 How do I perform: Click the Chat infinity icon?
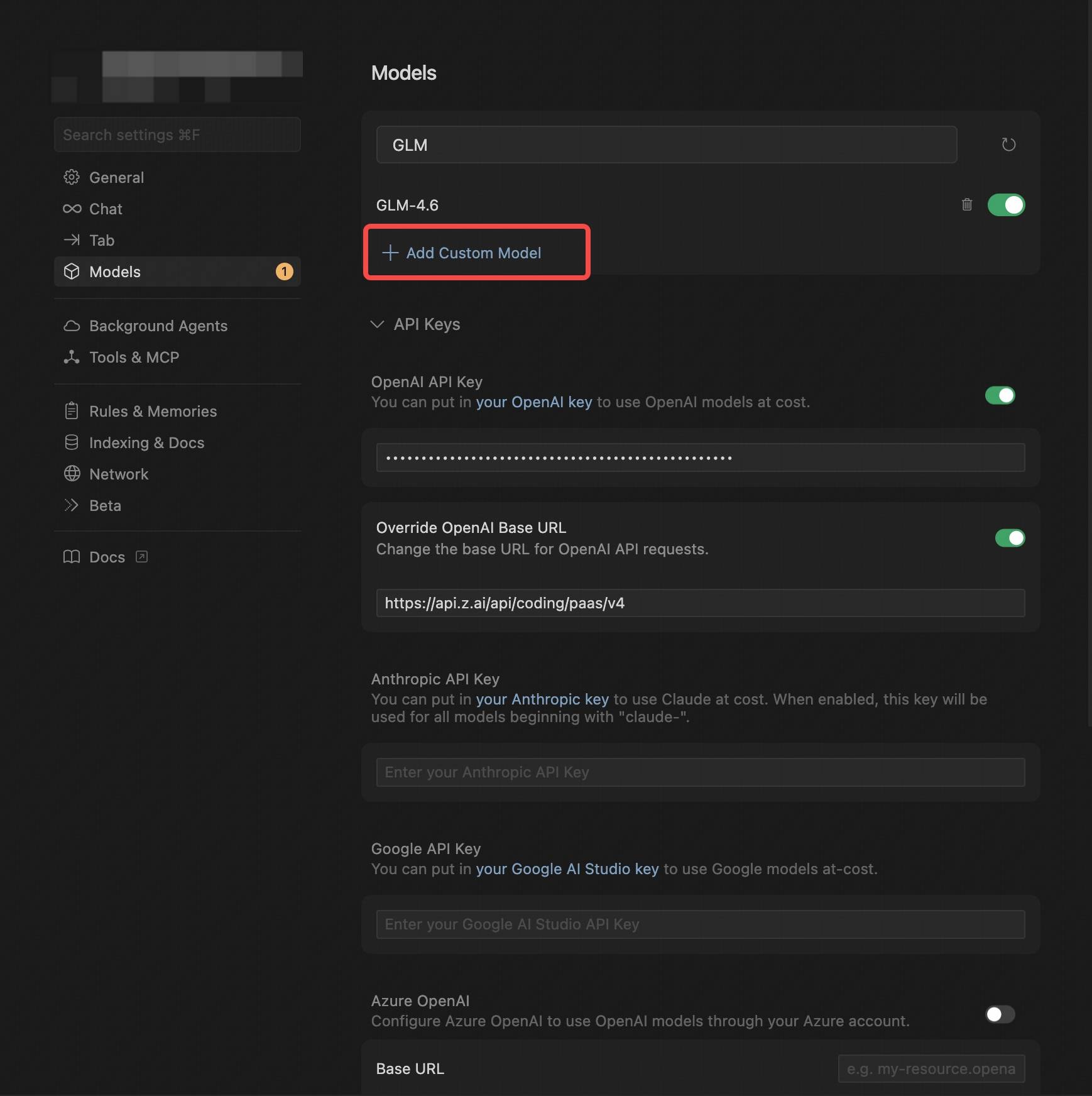pyautogui.click(x=72, y=209)
